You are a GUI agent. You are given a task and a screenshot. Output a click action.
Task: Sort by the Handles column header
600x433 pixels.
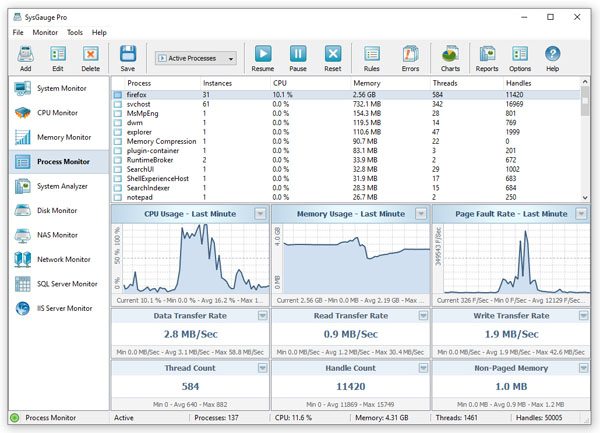tap(542, 83)
